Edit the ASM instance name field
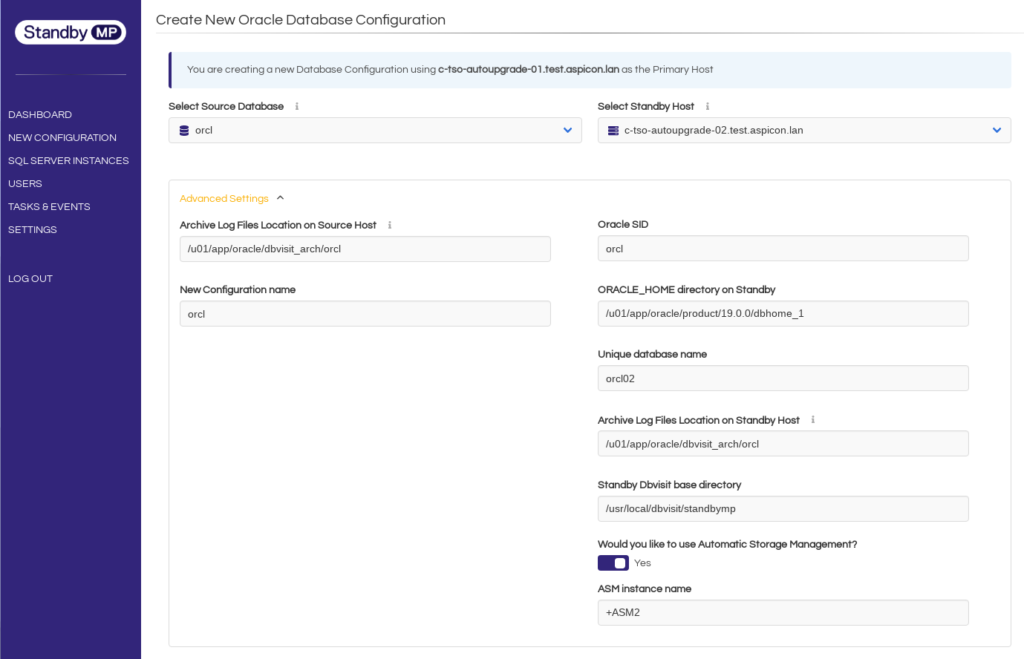The image size is (1024, 659). (x=783, y=613)
